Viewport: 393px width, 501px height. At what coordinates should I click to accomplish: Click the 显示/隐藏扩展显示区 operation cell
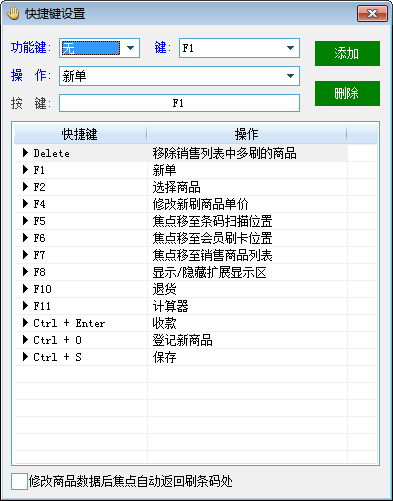tap(247, 272)
